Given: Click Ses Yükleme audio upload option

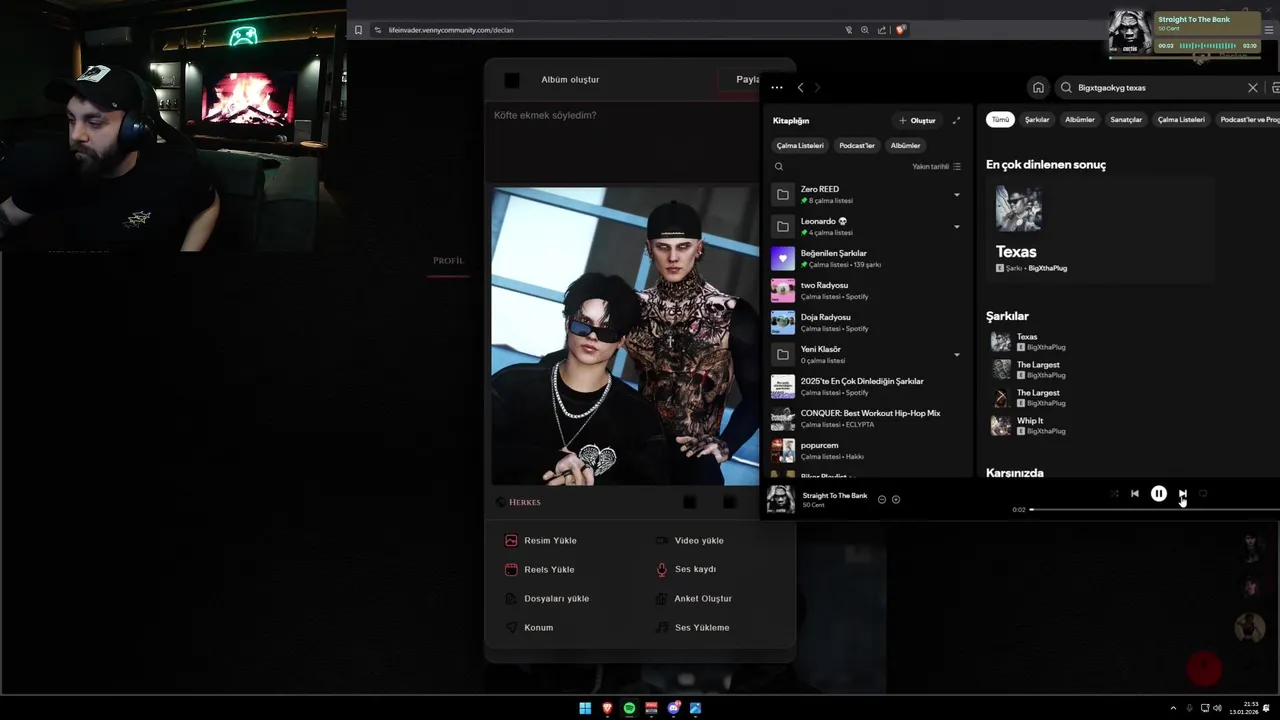Looking at the screenshot, I should 692,627.
